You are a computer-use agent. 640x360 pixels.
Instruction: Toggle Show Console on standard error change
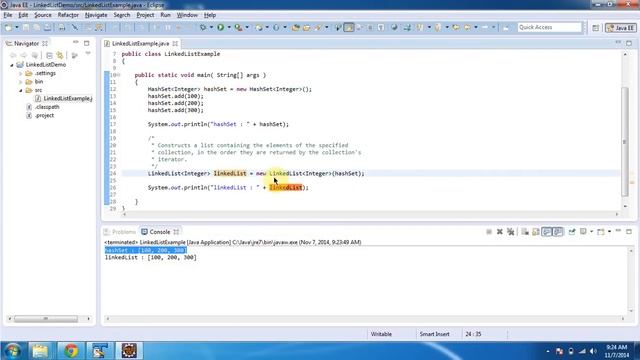(x=558, y=232)
